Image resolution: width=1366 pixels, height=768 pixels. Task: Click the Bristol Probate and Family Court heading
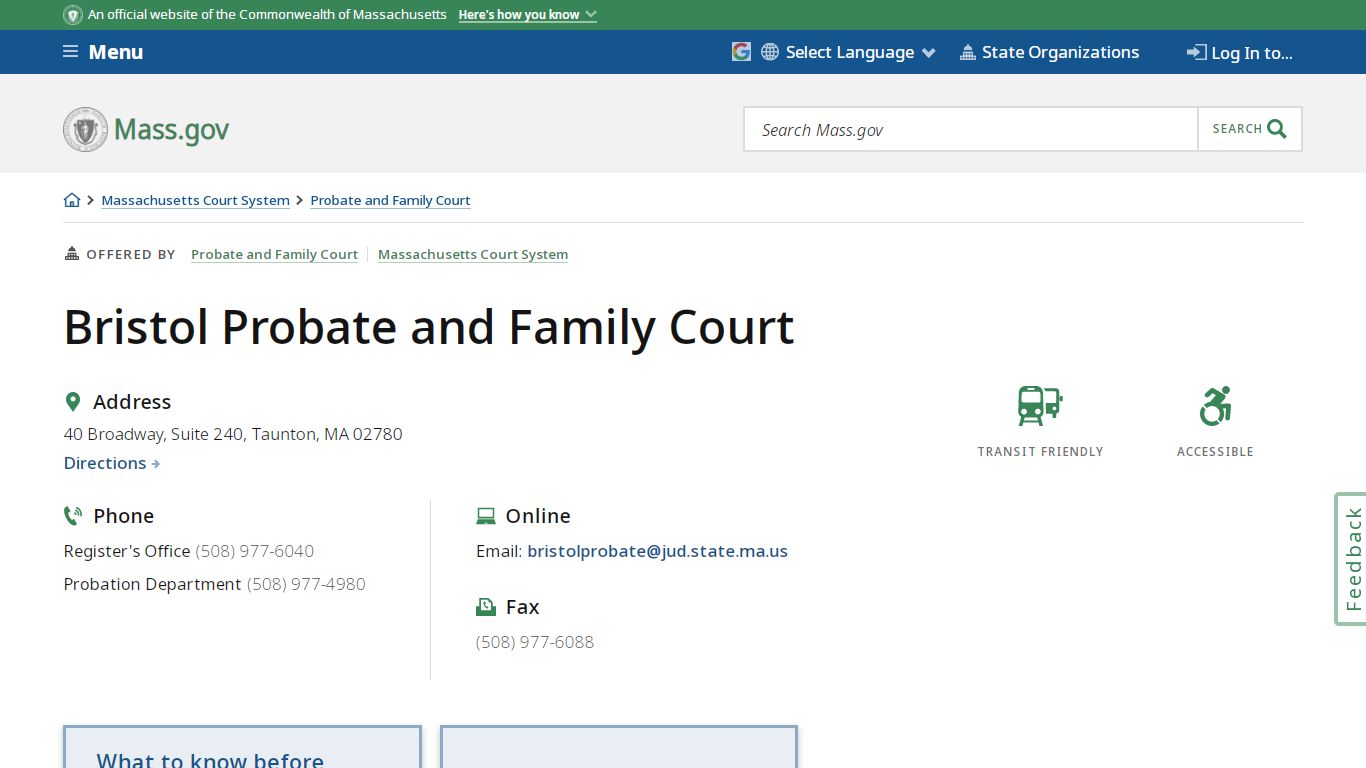coord(429,327)
